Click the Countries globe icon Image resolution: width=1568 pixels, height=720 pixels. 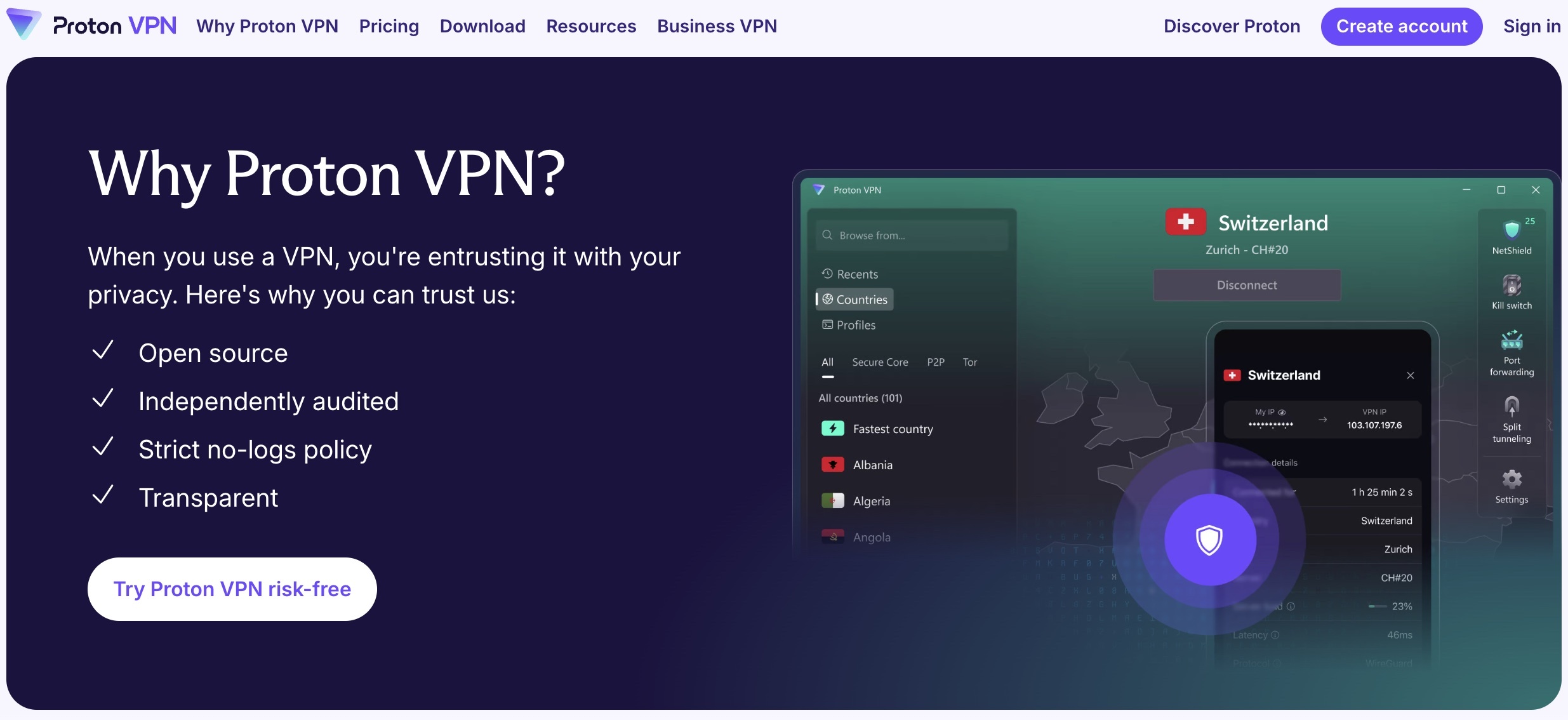(x=828, y=299)
